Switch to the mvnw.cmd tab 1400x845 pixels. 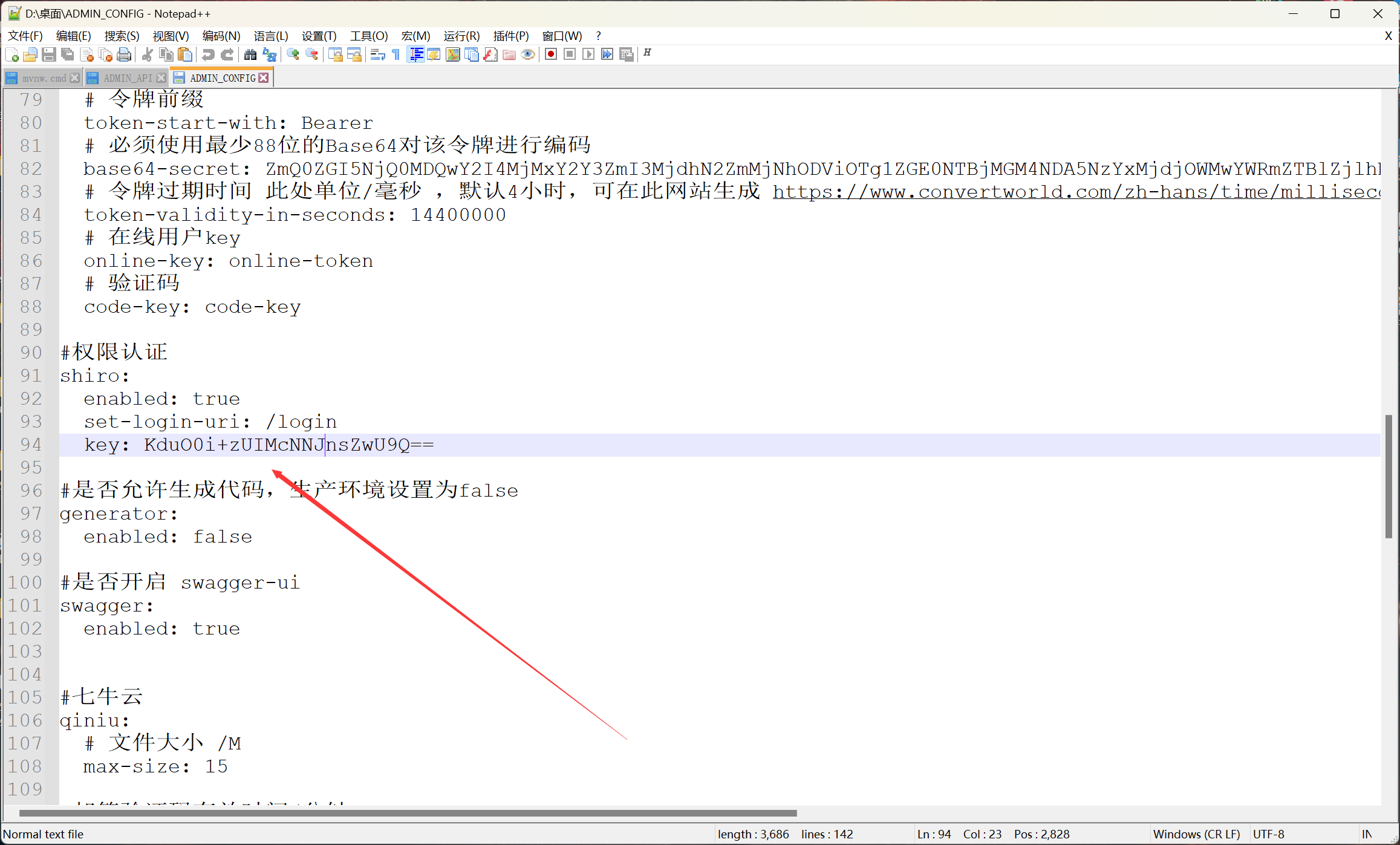[x=44, y=78]
